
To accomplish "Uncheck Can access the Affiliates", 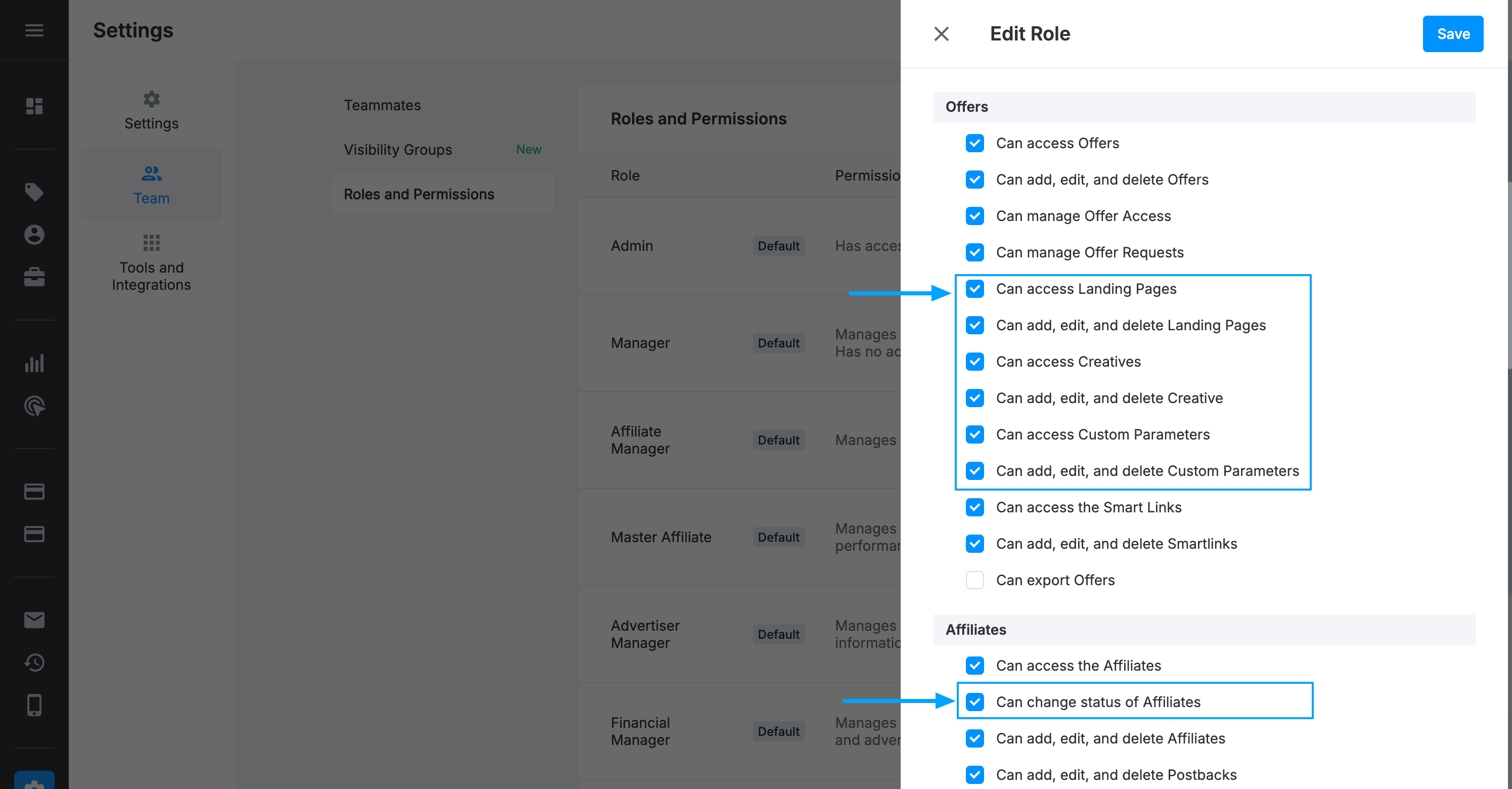I will 975,666.
